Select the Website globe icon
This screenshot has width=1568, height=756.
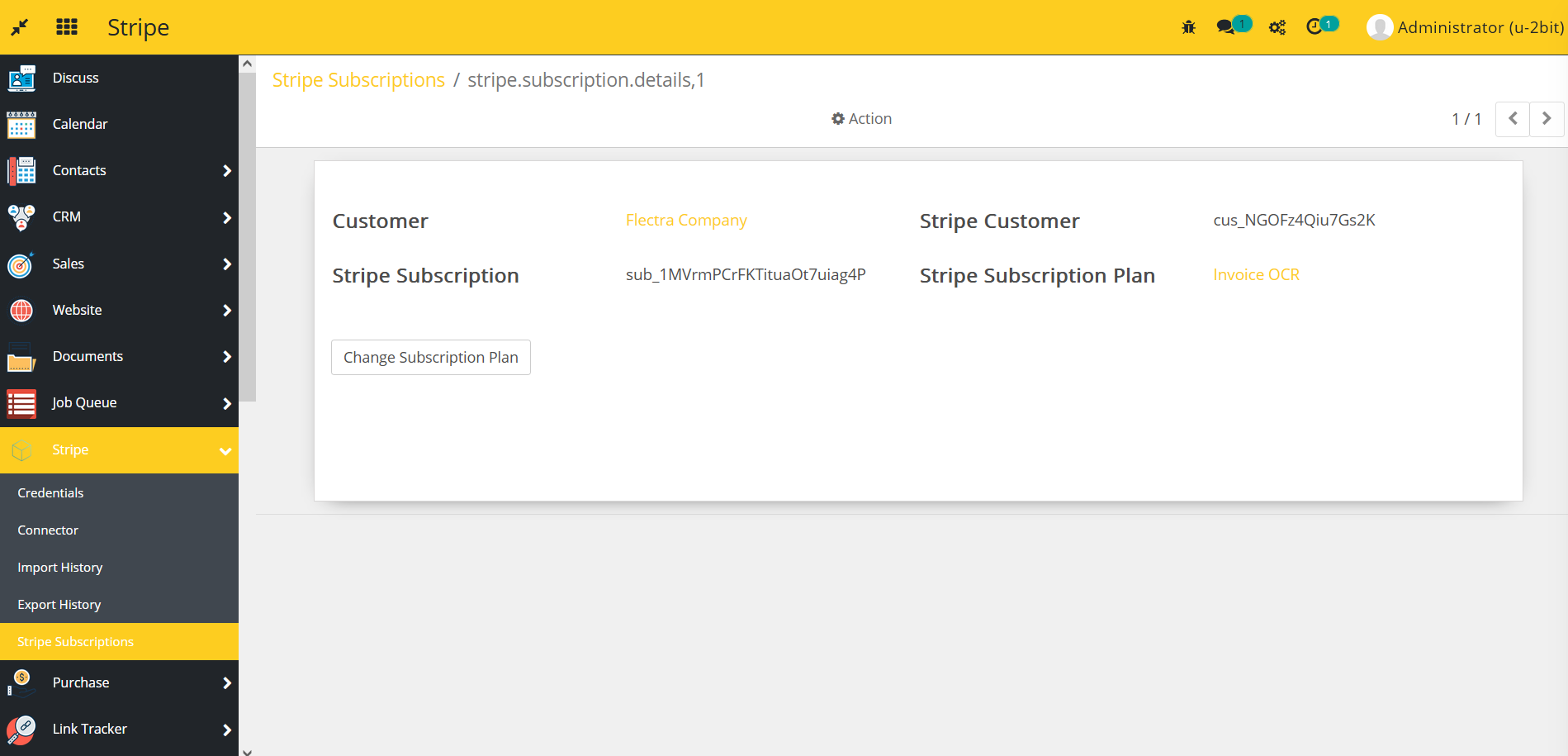click(x=21, y=310)
